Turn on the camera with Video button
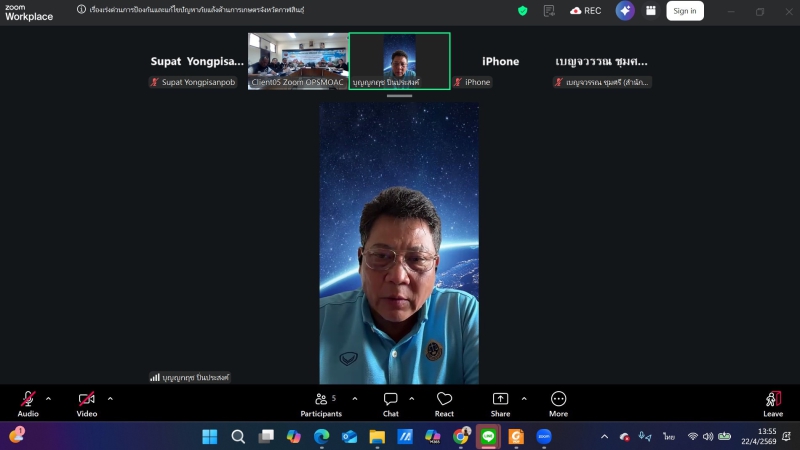The image size is (800, 450). coord(87,402)
